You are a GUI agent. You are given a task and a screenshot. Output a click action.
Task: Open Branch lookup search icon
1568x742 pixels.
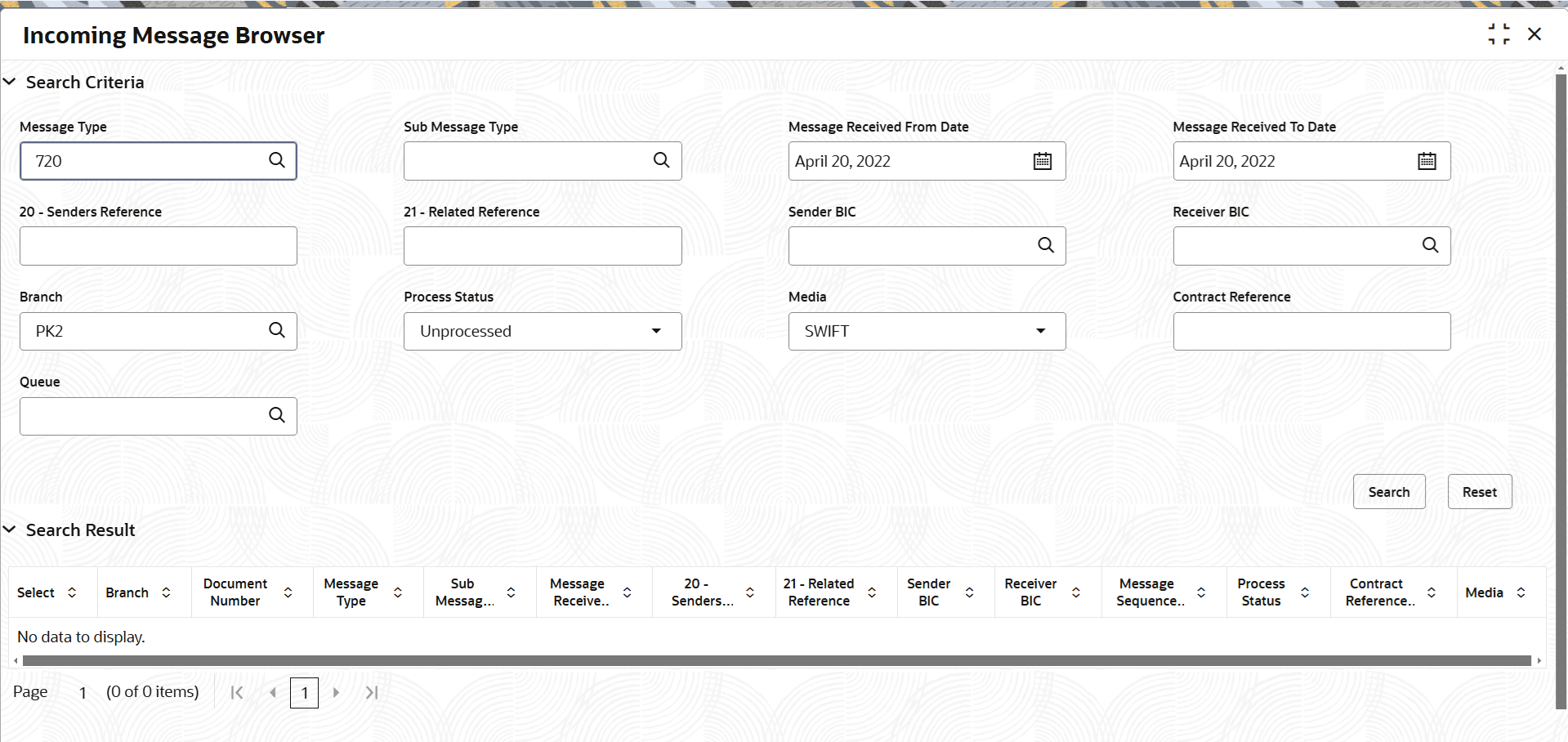click(x=277, y=330)
